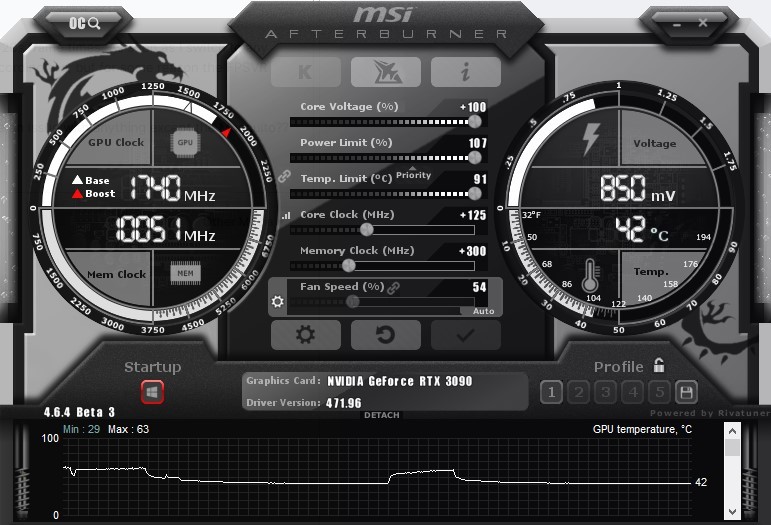Click the lightning bolt voltage icon
The height and width of the screenshot is (525, 771).
pos(591,139)
